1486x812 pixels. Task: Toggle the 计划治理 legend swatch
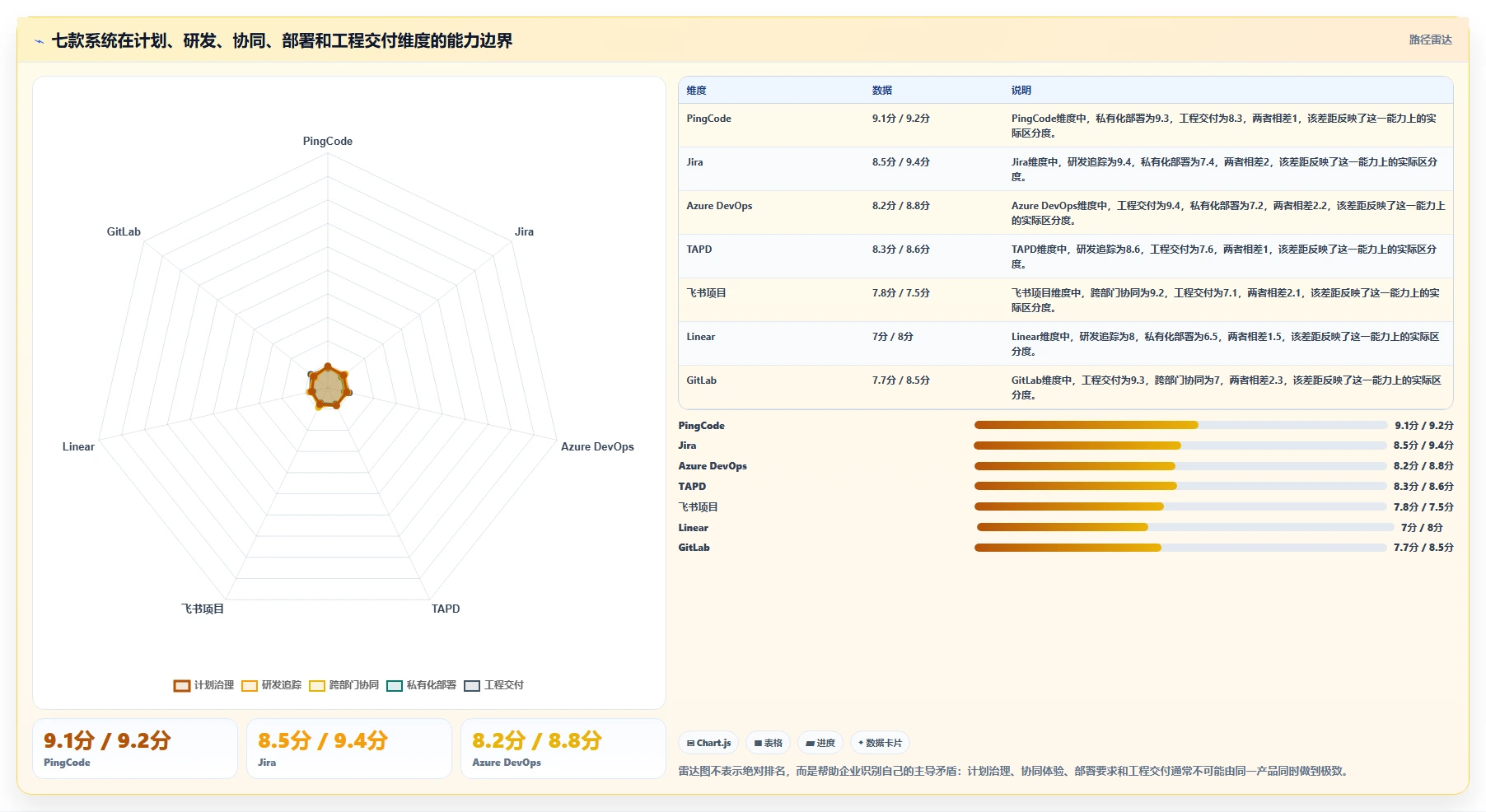tap(182, 685)
